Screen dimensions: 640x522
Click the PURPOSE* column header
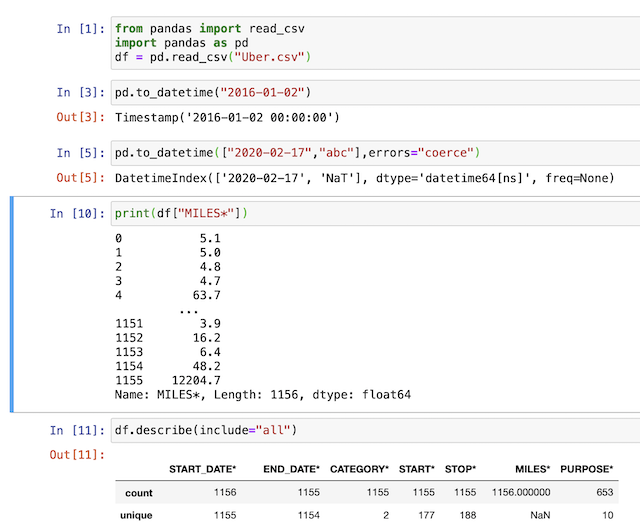(x=587, y=469)
